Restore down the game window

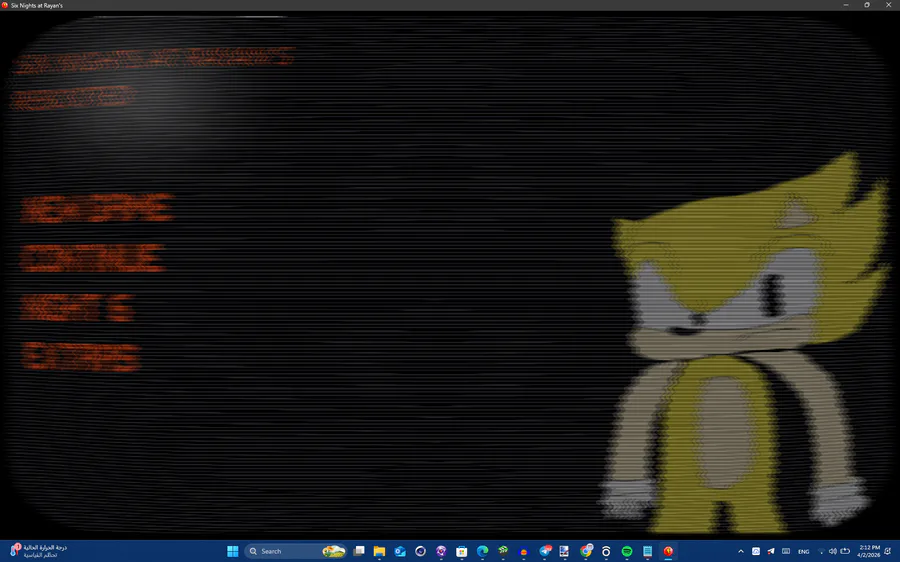(x=867, y=5)
